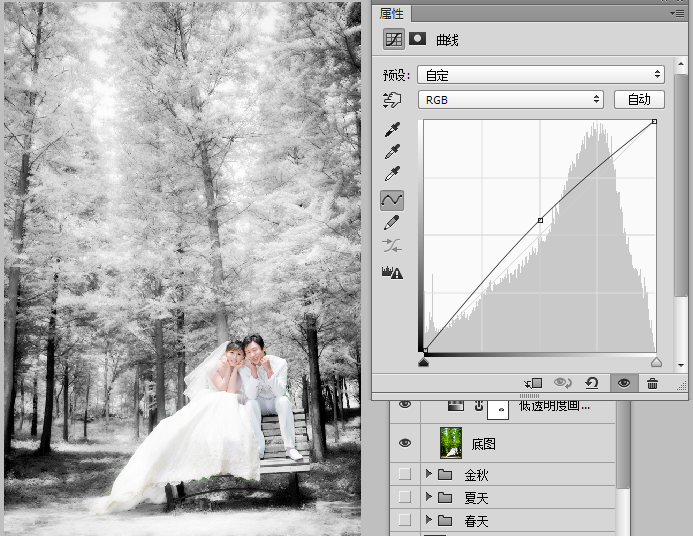Click the 金秋 folder icon

coord(445,475)
